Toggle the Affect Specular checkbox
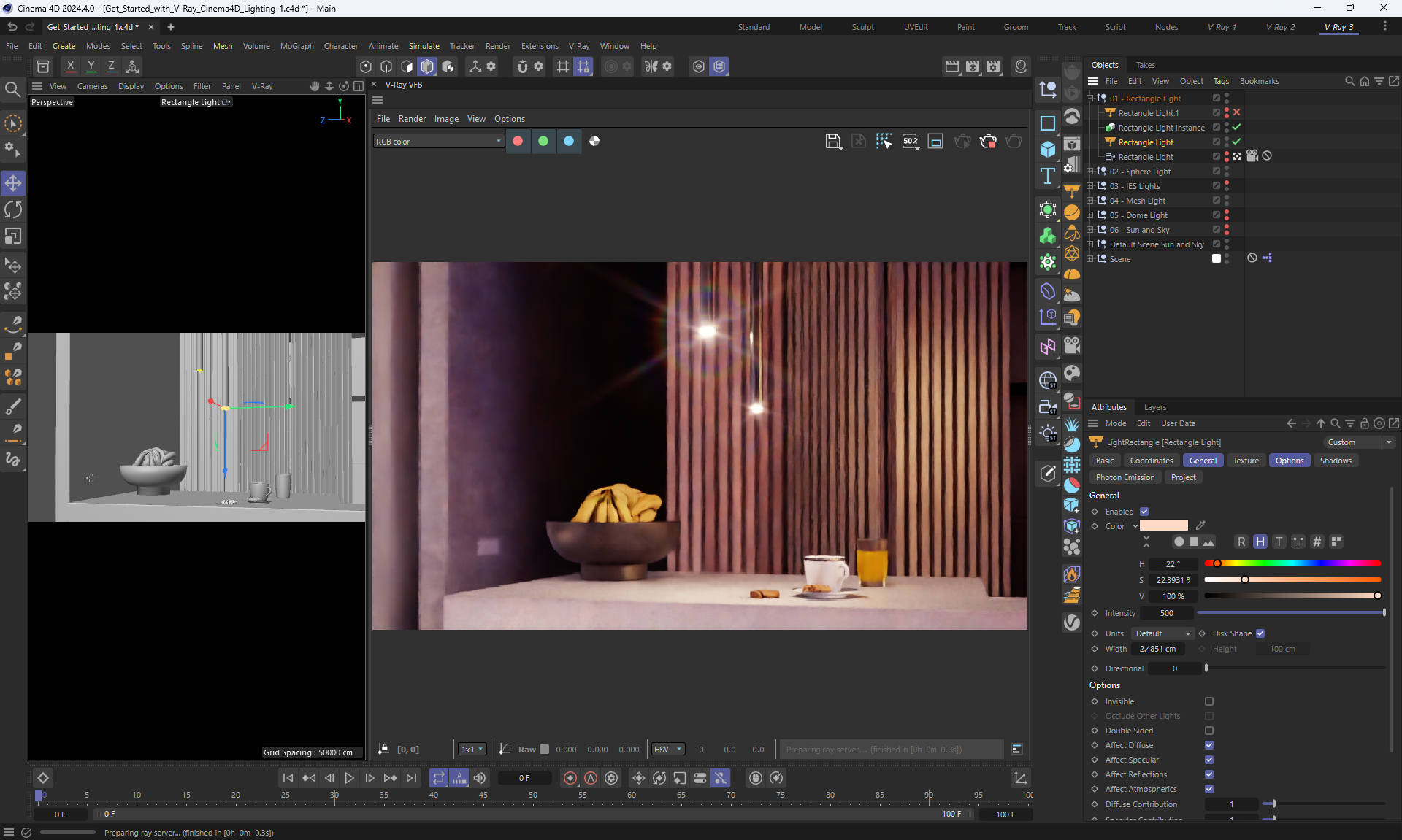Screen dimensions: 1402x840 tap(1209, 760)
